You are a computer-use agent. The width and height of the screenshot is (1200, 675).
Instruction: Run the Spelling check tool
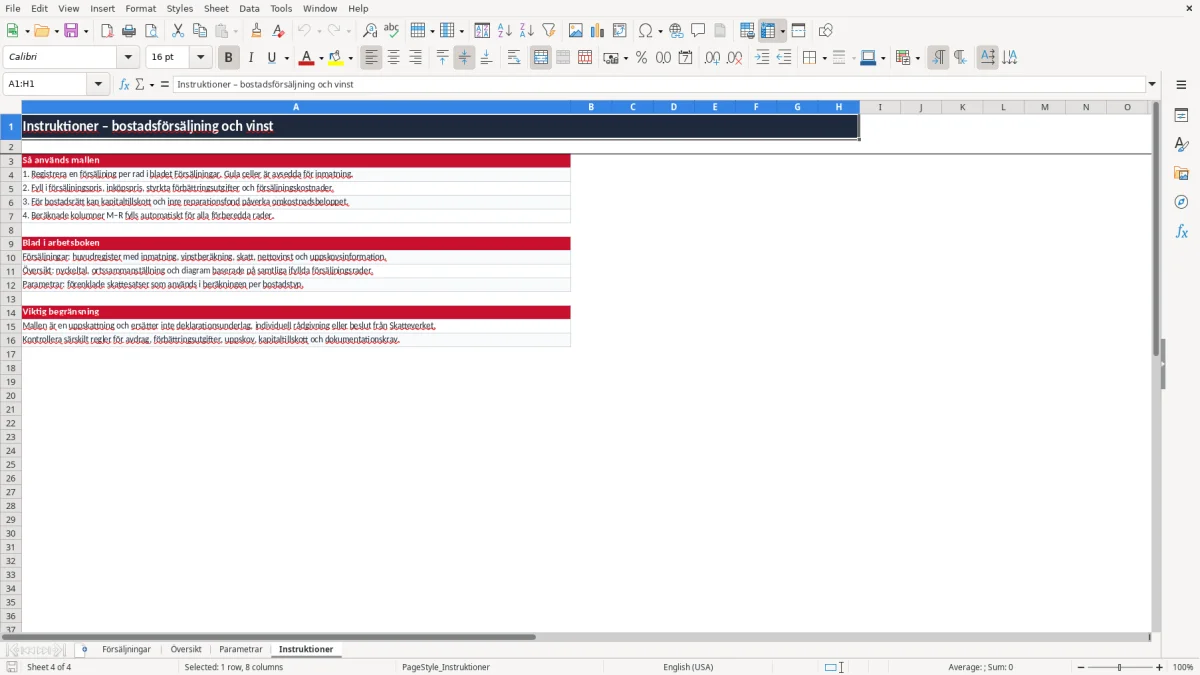[x=392, y=31]
